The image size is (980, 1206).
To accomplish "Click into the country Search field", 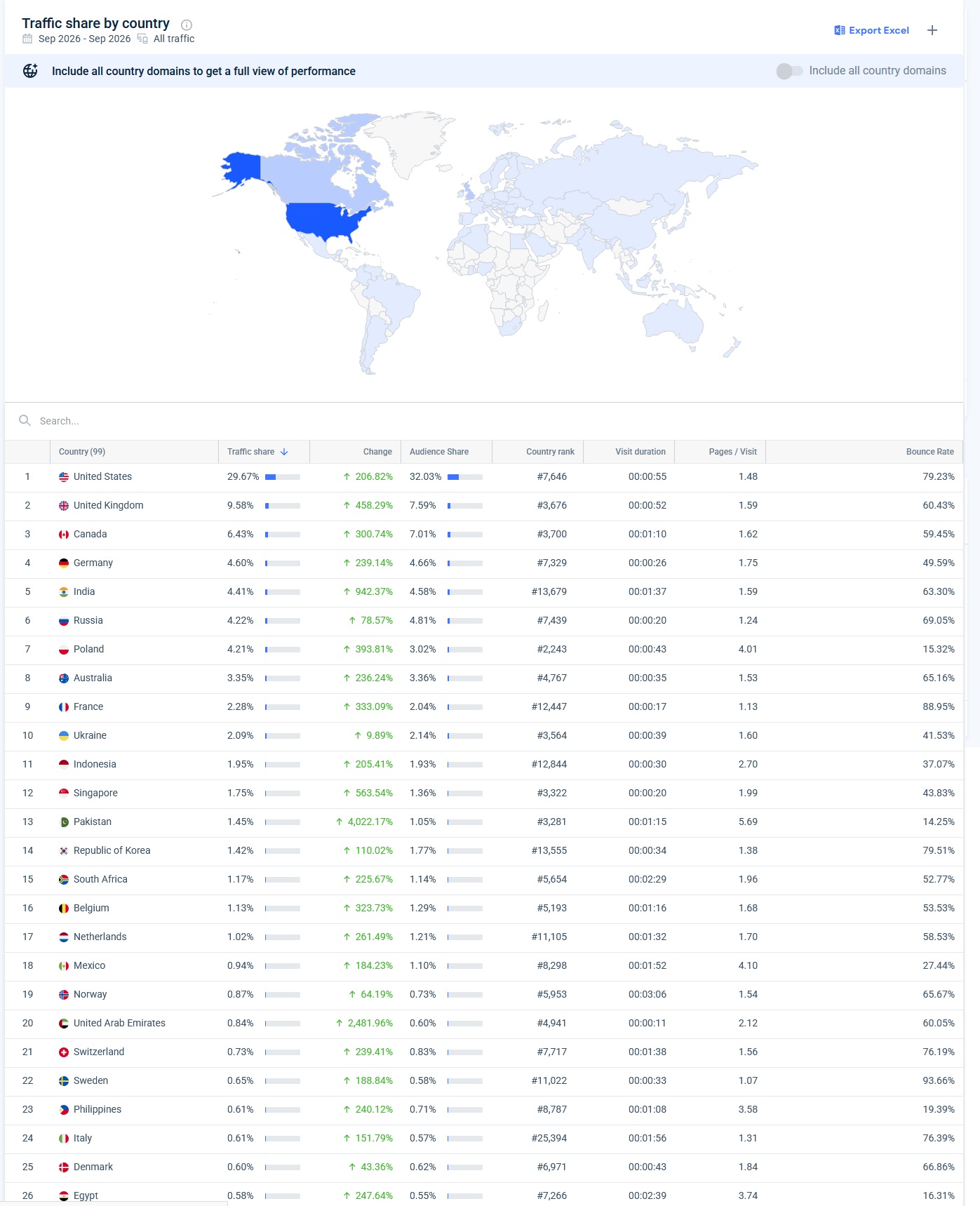I will (484, 421).
